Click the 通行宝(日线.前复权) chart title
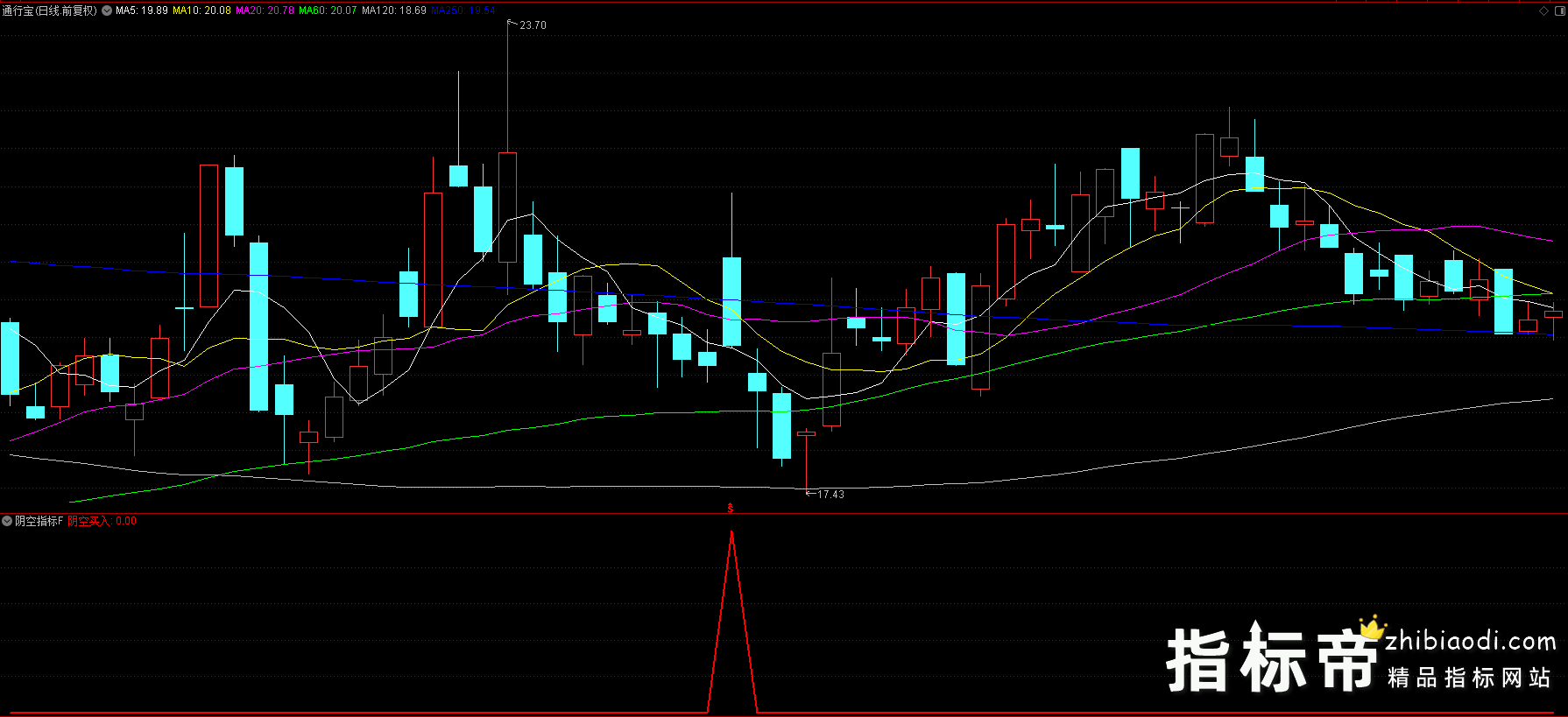Viewport: 1568px width, 717px height. (50, 11)
